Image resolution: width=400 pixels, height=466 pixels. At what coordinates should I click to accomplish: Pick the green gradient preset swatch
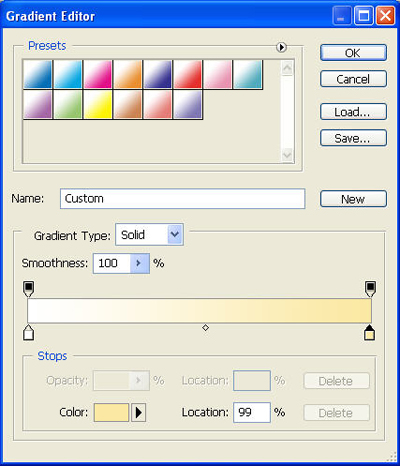coord(68,104)
